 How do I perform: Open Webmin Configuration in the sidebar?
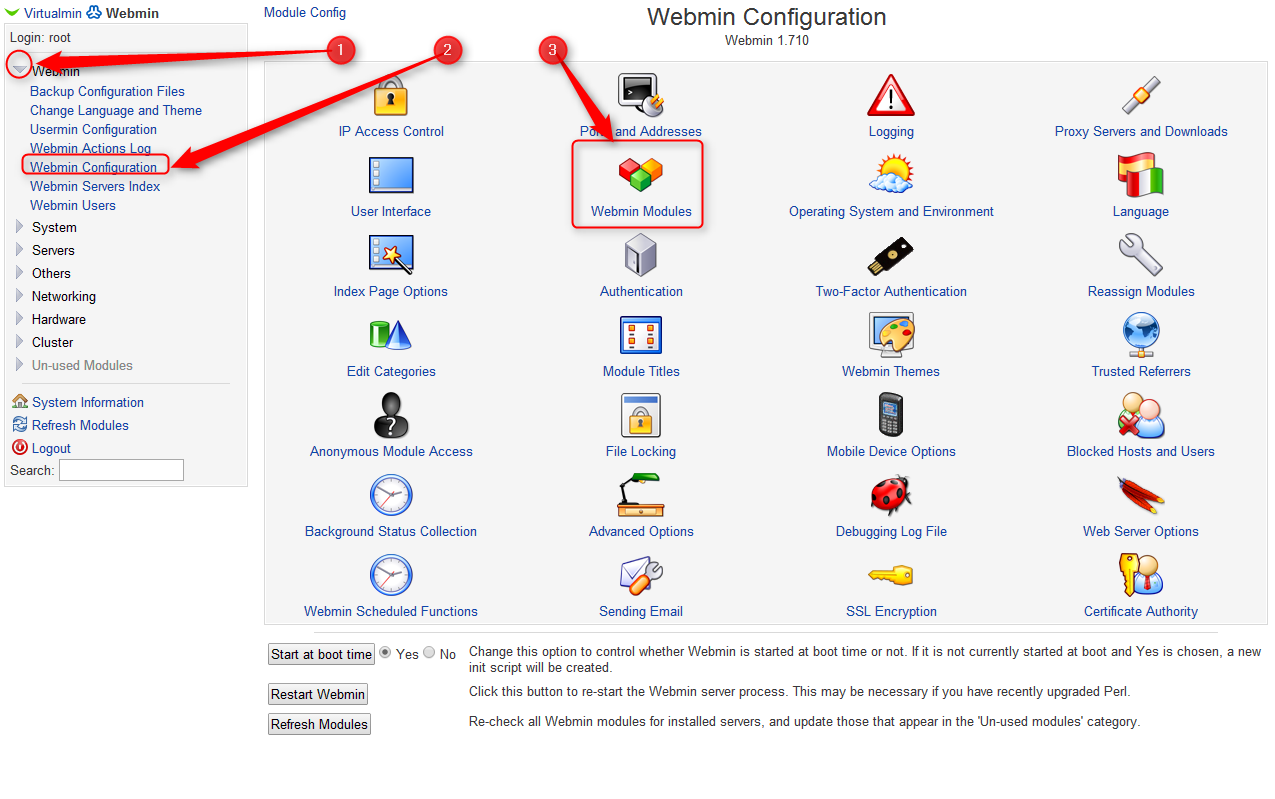pyautogui.click(x=93, y=167)
